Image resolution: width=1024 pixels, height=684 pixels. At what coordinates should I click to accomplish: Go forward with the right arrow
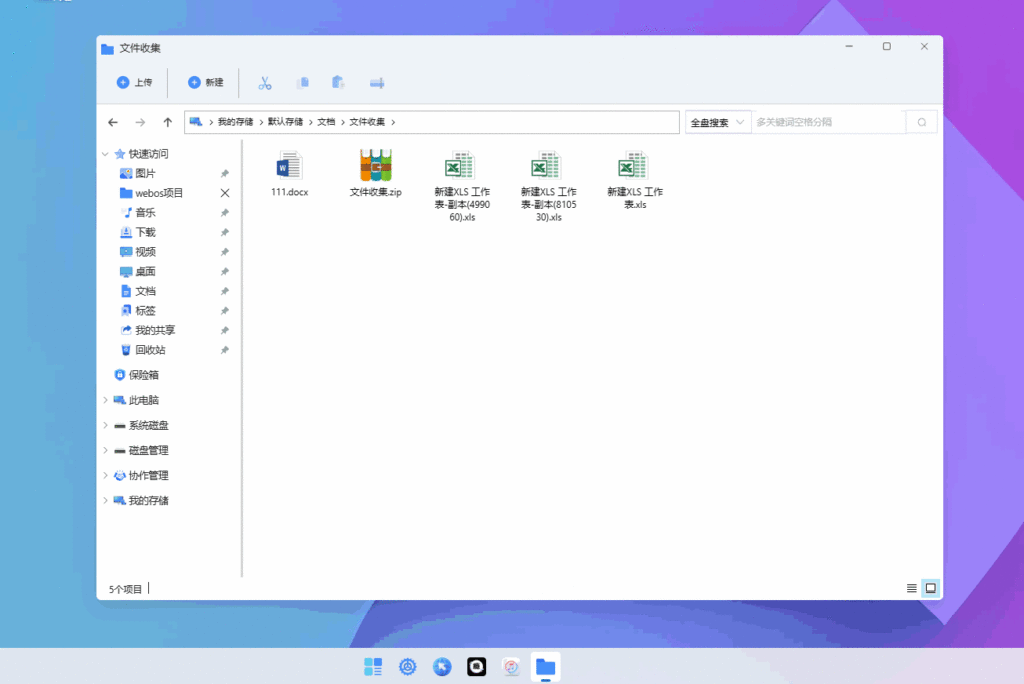(x=140, y=122)
